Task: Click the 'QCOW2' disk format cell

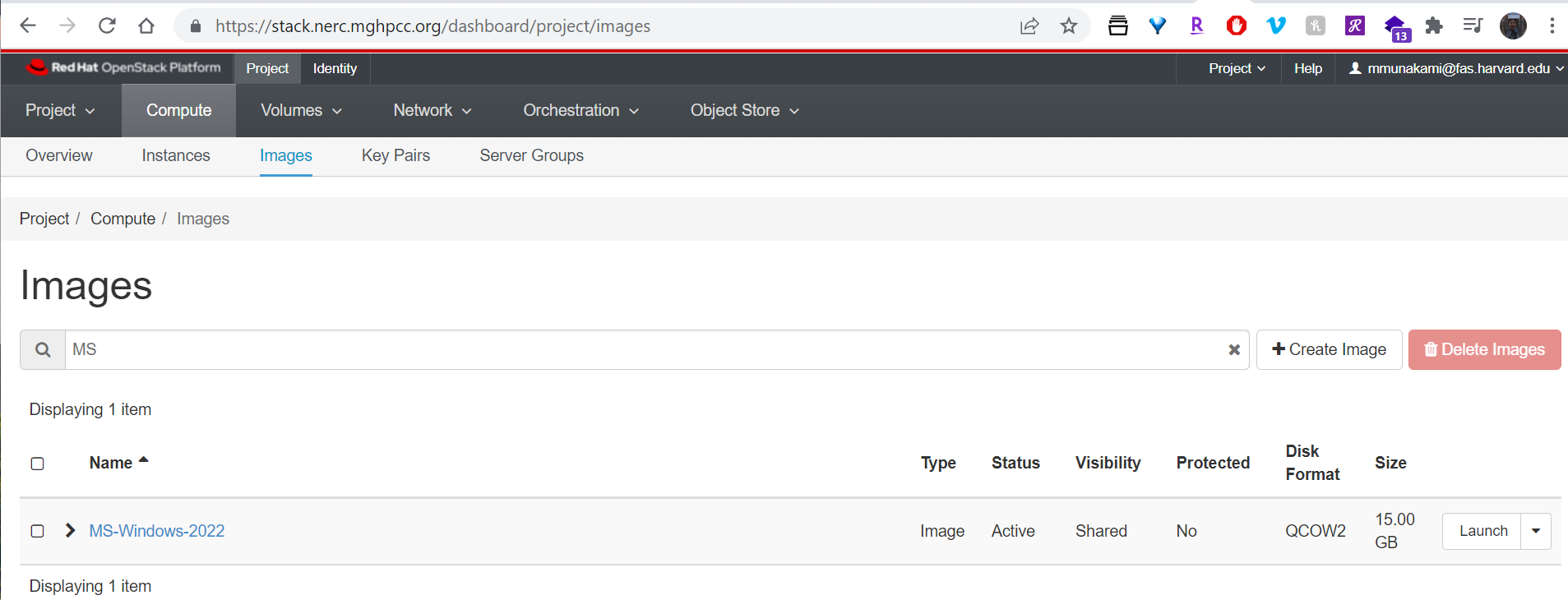Action: coord(1316,531)
